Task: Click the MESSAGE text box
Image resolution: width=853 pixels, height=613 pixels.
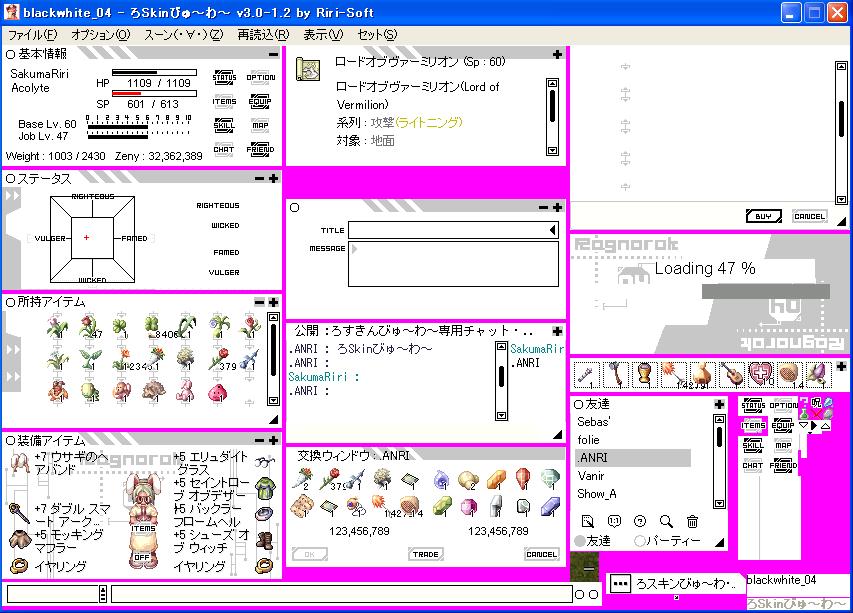Action: point(453,264)
